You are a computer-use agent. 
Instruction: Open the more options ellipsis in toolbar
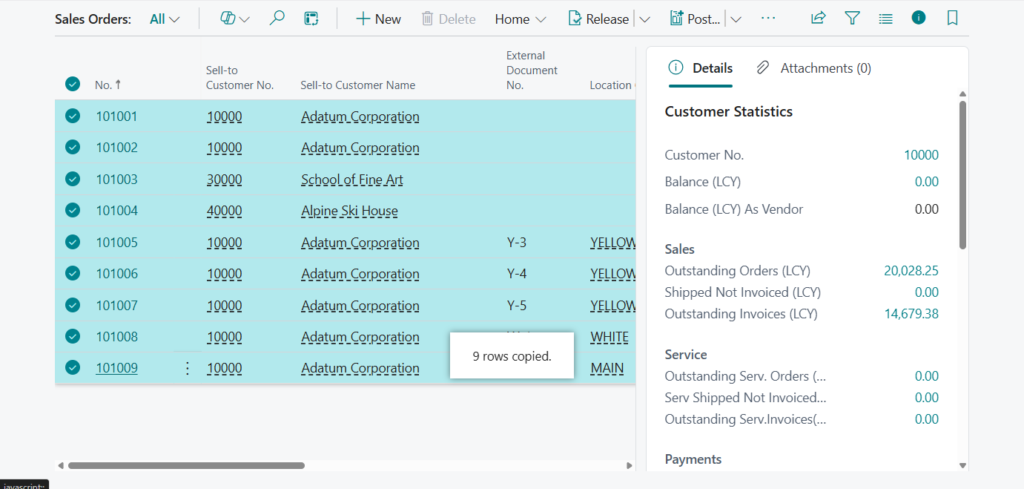point(768,18)
